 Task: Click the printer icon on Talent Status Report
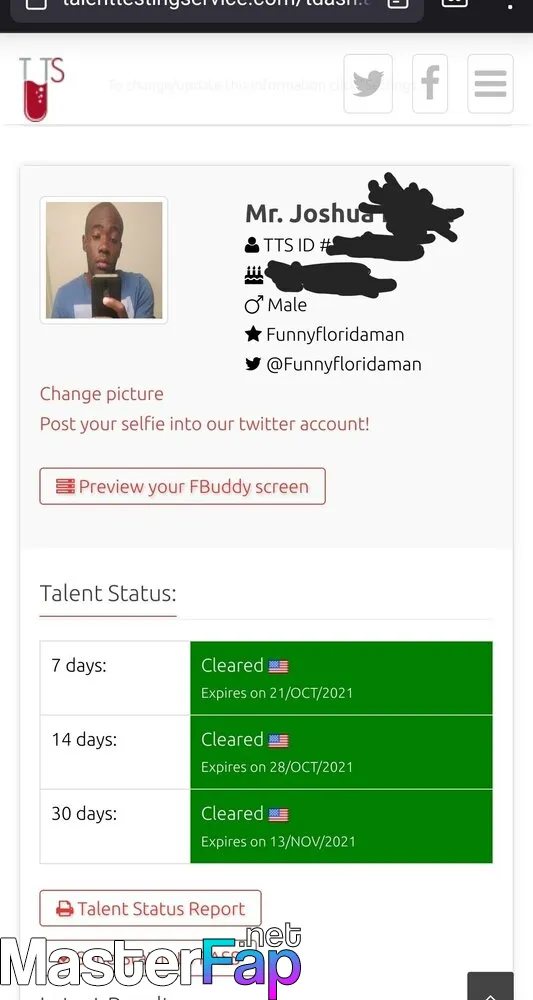coord(65,909)
